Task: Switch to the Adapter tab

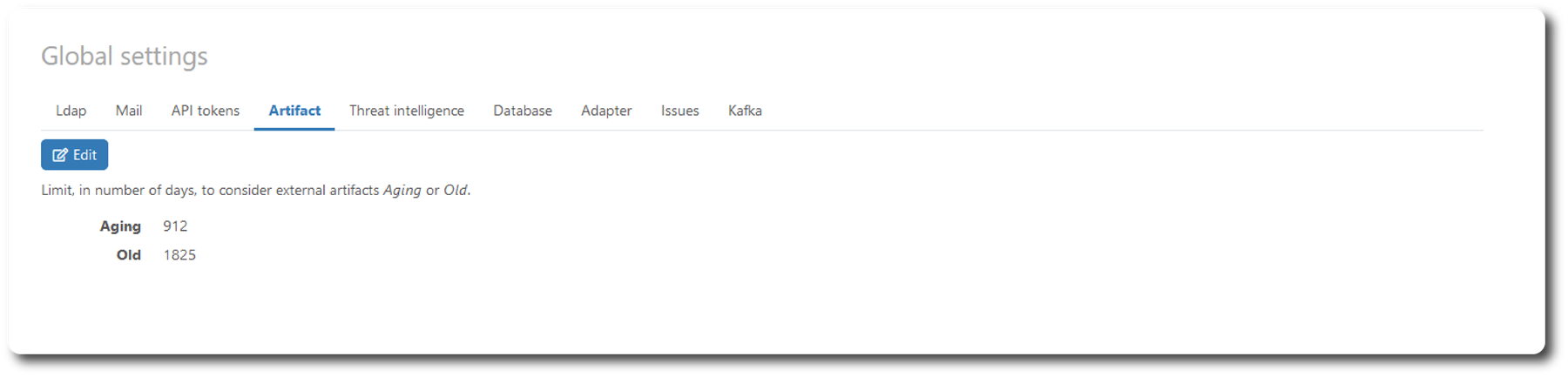Action: click(x=606, y=111)
